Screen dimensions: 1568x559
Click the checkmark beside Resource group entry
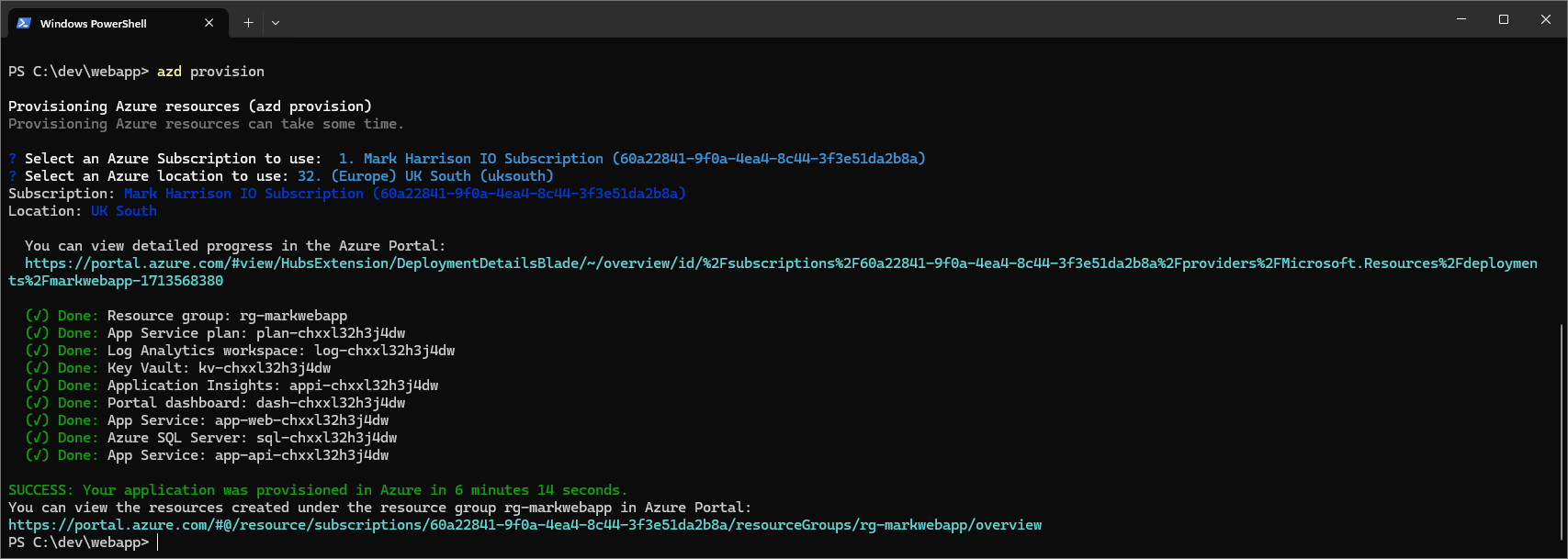37,316
